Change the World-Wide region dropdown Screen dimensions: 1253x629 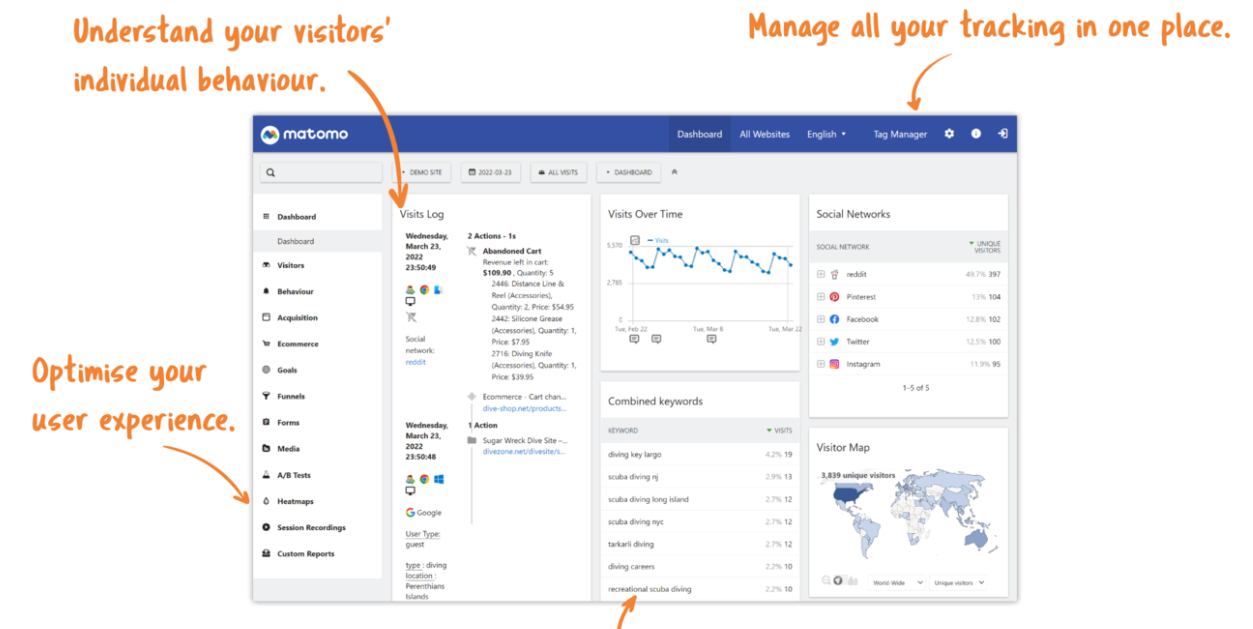click(x=897, y=580)
